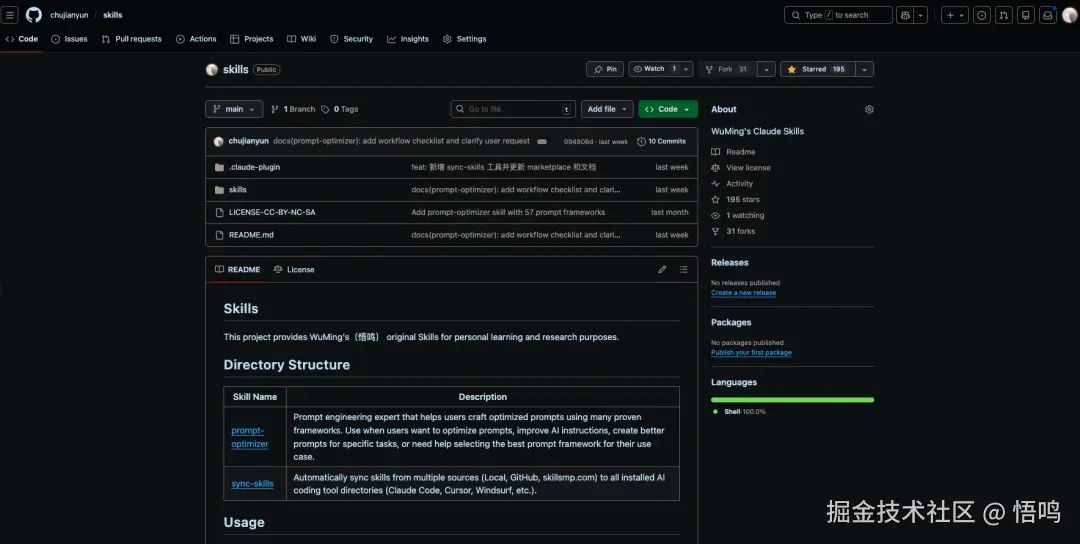Open the repositories icon in header

coord(1026,15)
